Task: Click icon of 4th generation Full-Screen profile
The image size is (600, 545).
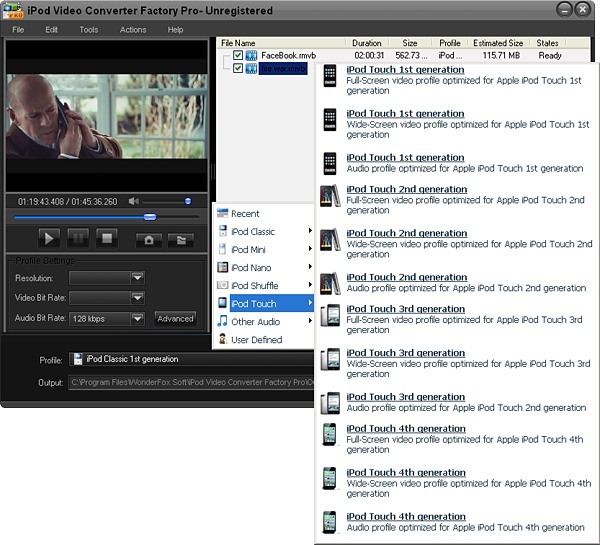Action: pyautogui.click(x=329, y=434)
